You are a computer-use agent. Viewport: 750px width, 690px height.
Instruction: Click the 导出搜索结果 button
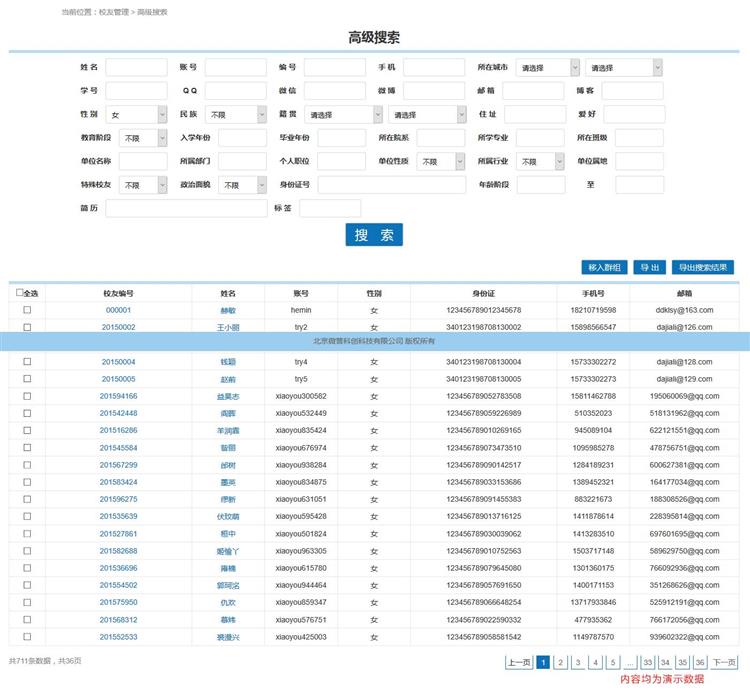tap(705, 267)
